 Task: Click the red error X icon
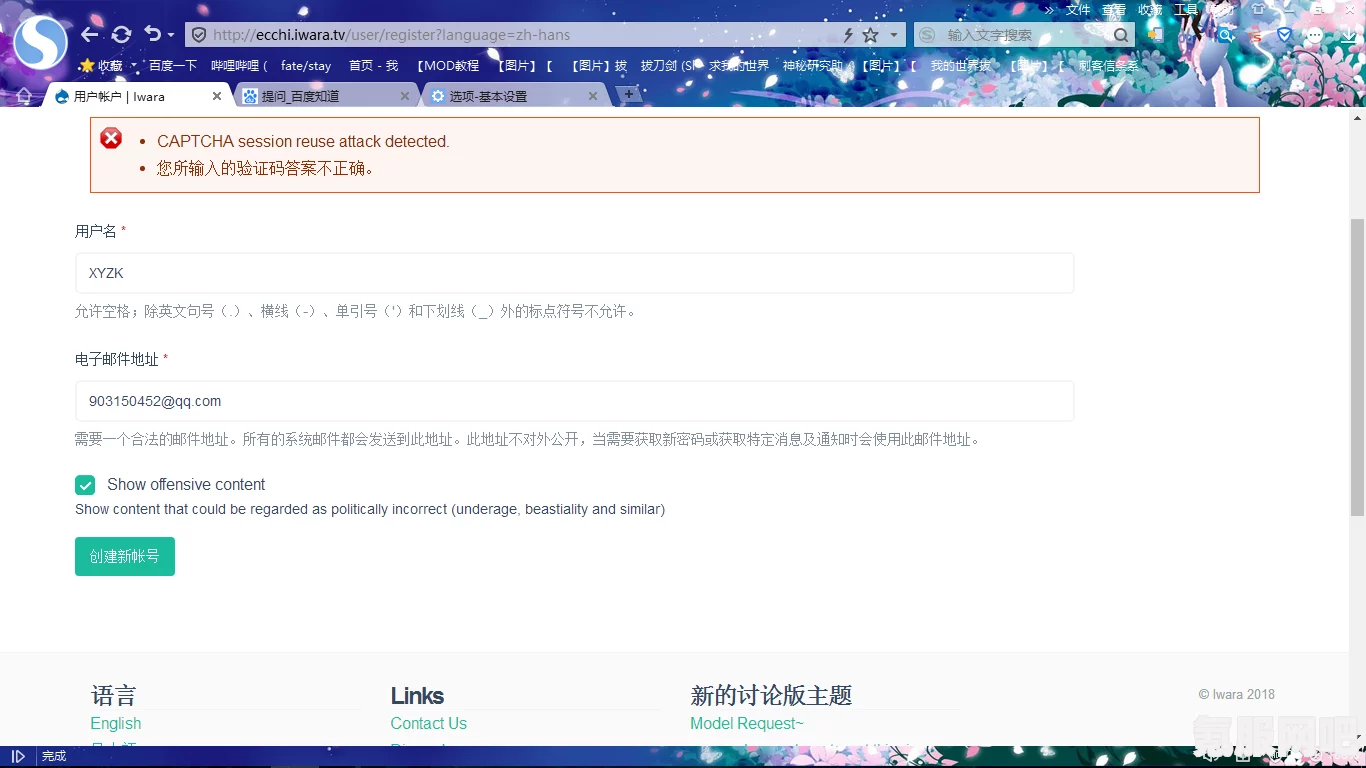(111, 138)
